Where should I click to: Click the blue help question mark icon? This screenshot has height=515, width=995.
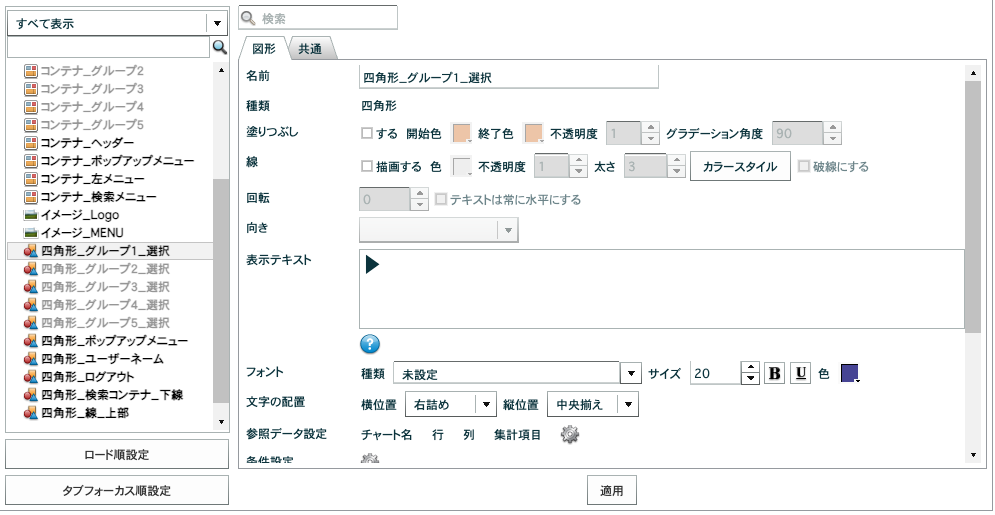pos(370,344)
